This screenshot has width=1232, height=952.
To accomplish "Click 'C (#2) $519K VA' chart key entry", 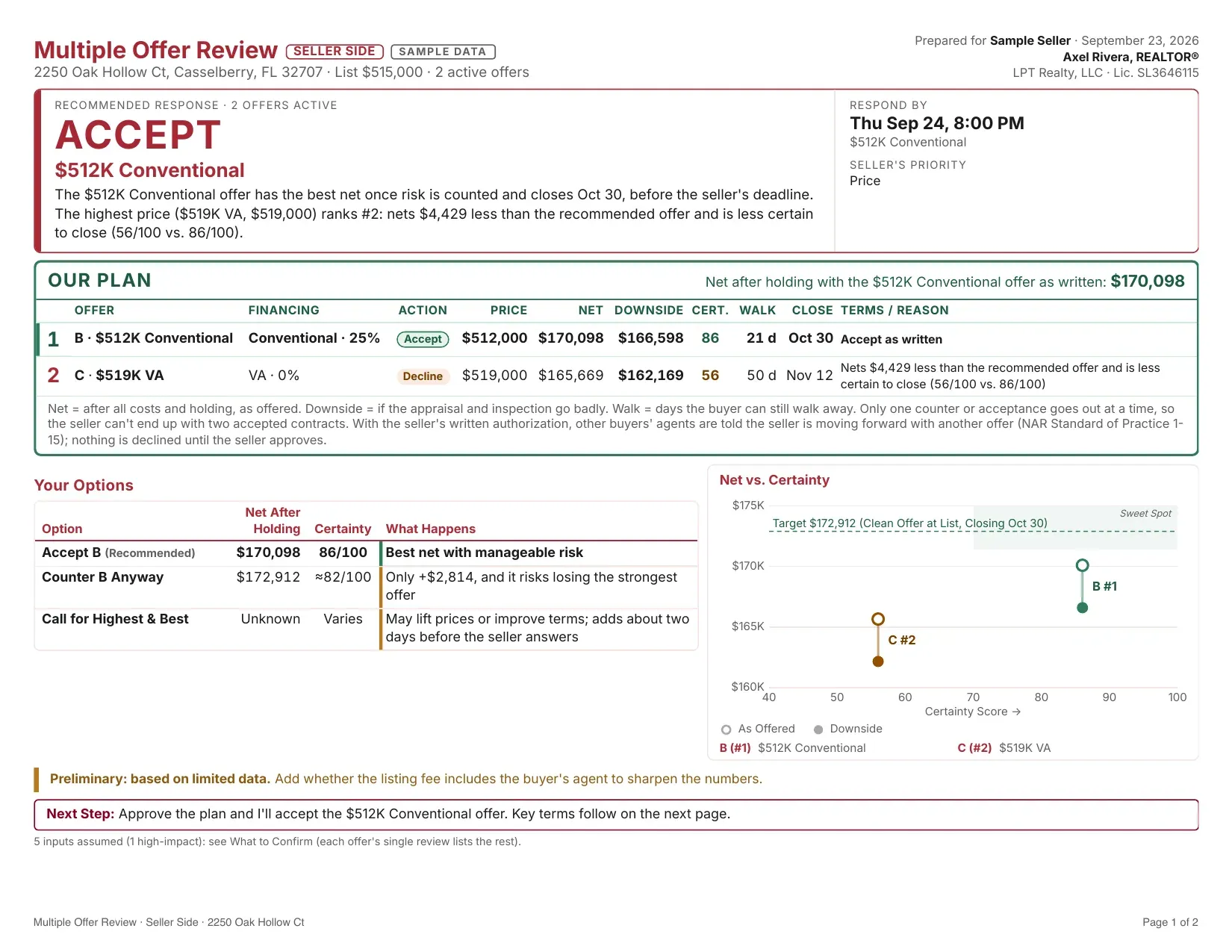I will coord(1004,748).
